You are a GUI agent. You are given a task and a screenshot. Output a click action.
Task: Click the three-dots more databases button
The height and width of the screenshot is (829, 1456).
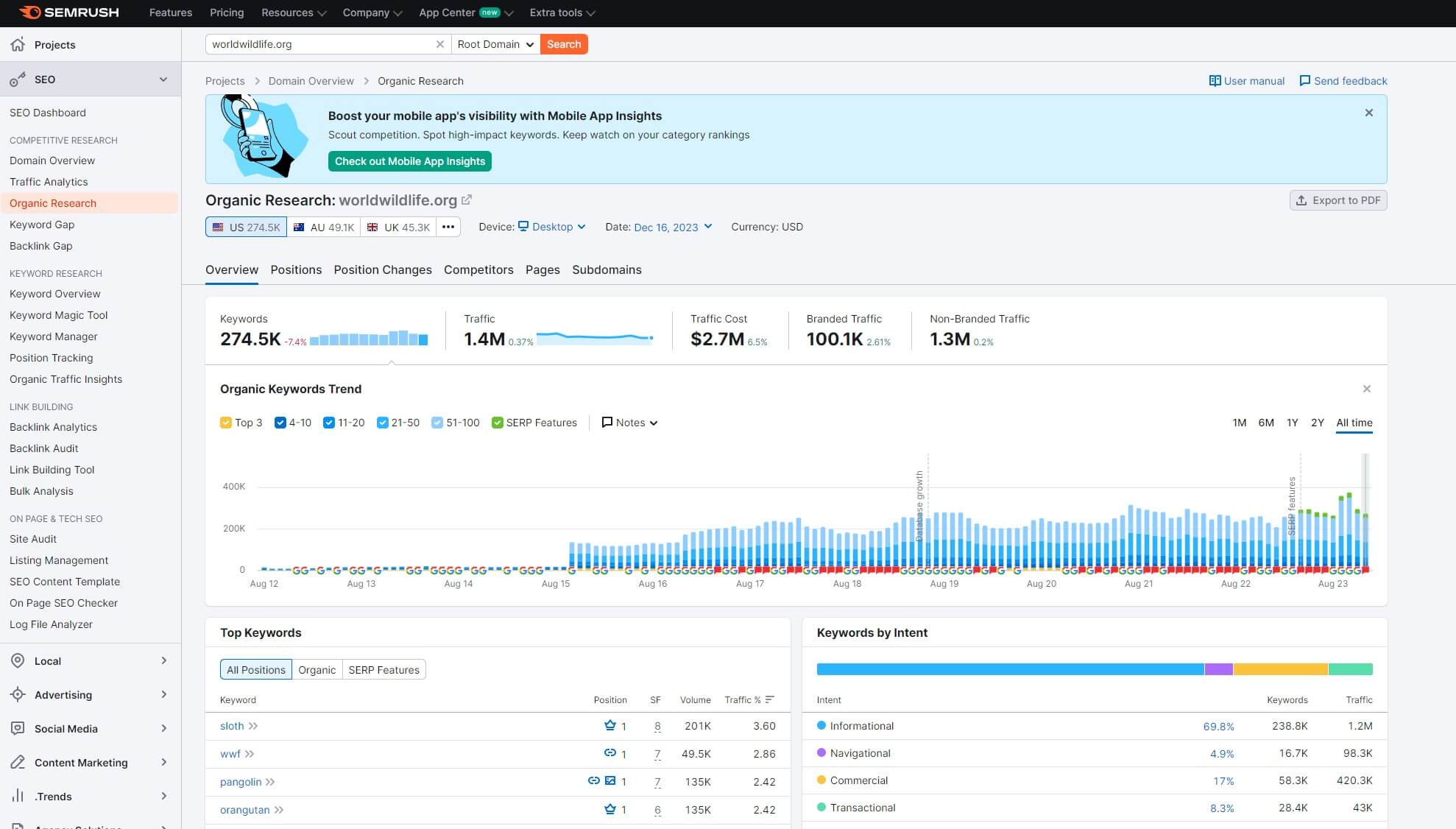point(448,227)
